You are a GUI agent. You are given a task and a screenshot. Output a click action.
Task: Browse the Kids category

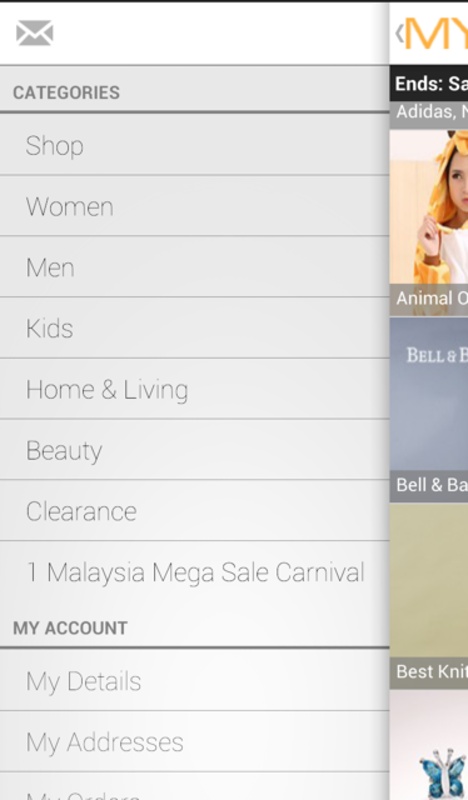pos(194,328)
